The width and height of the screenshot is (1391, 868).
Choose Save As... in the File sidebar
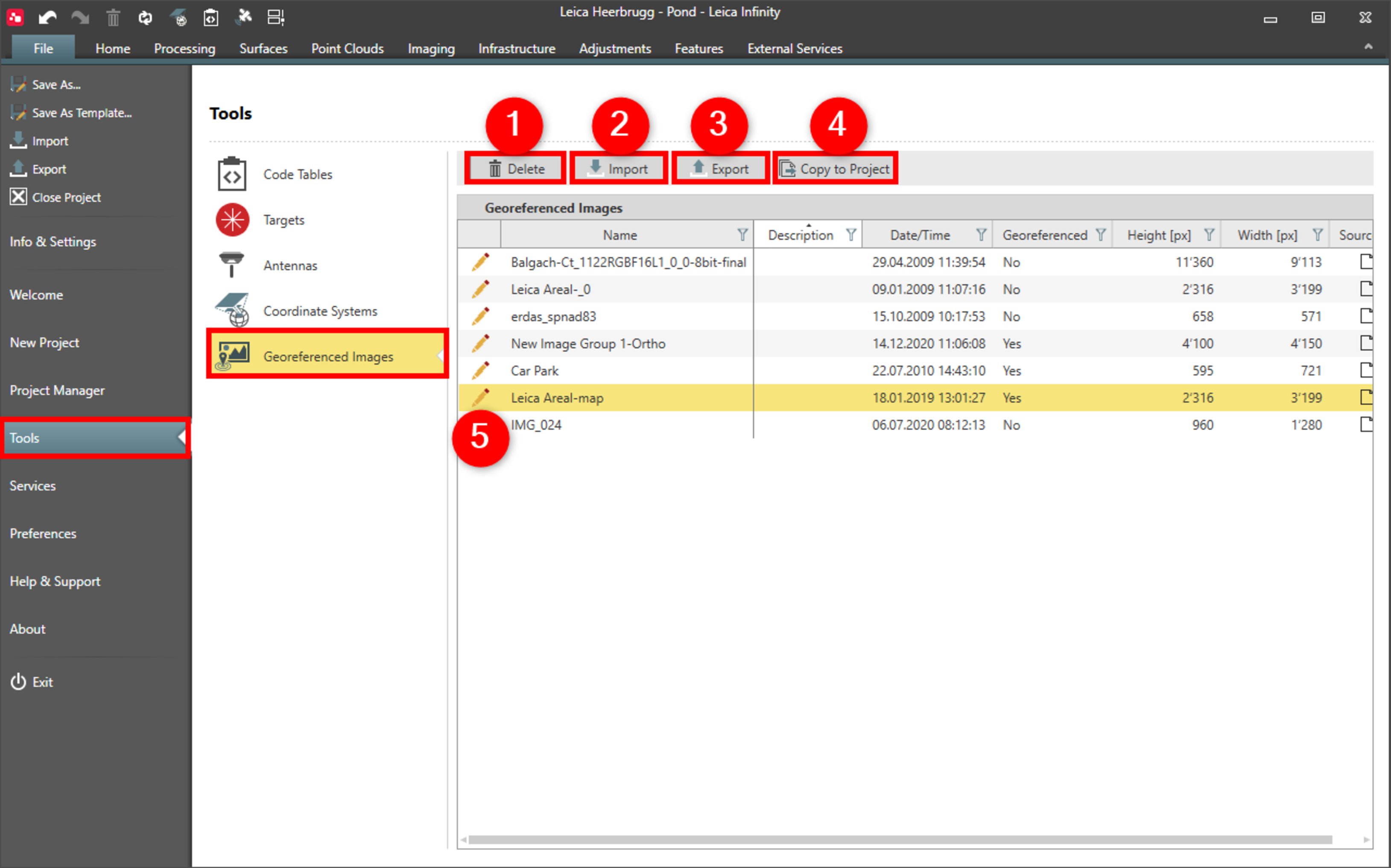click(x=46, y=85)
